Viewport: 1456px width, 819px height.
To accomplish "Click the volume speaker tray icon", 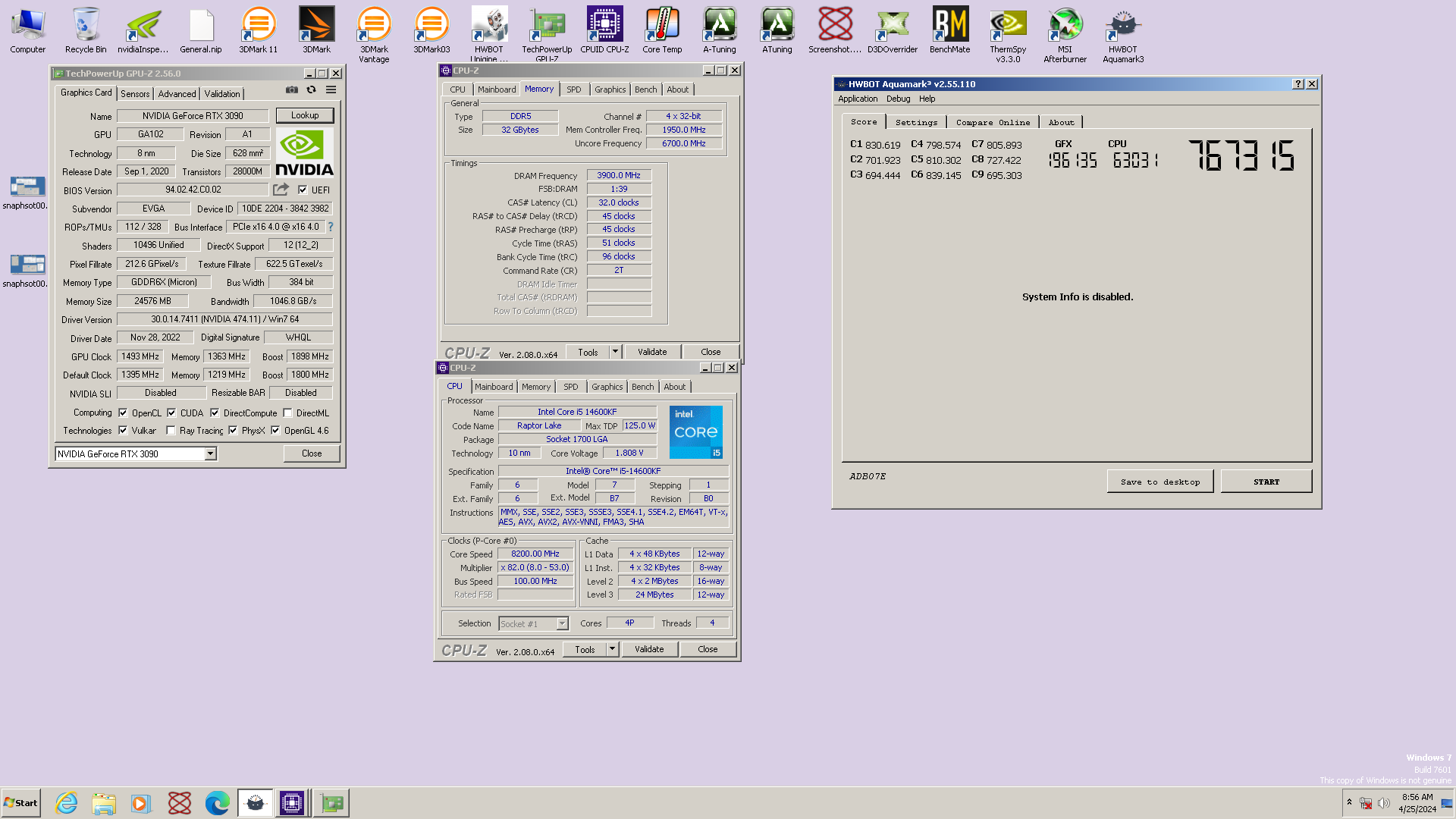I will coord(1384,803).
